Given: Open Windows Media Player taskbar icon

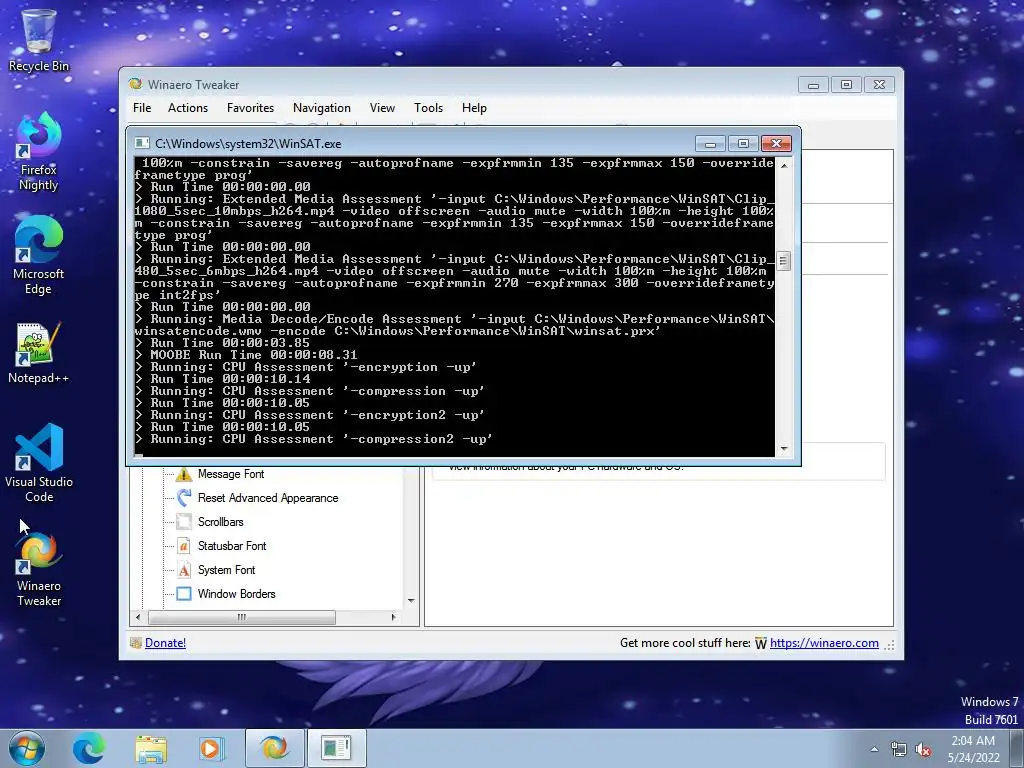Looking at the screenshot, I should tap(211, 748).
